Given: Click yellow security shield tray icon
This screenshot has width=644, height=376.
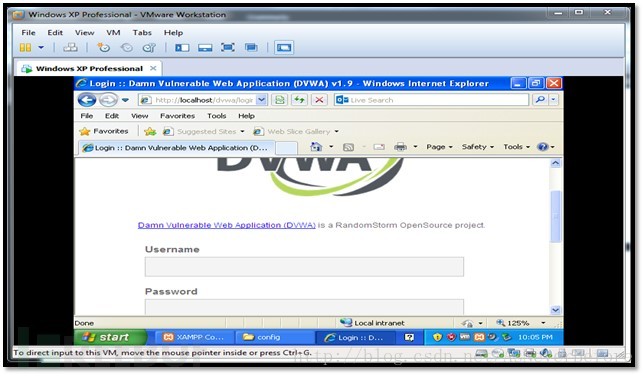Looking at the screenshot, I should pyautogui.click(x=437, y=337).
